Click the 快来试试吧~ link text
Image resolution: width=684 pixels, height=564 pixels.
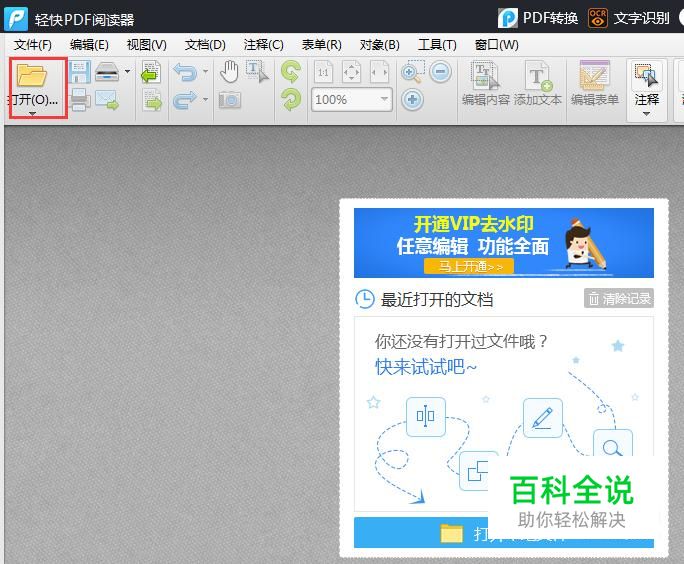426,367
